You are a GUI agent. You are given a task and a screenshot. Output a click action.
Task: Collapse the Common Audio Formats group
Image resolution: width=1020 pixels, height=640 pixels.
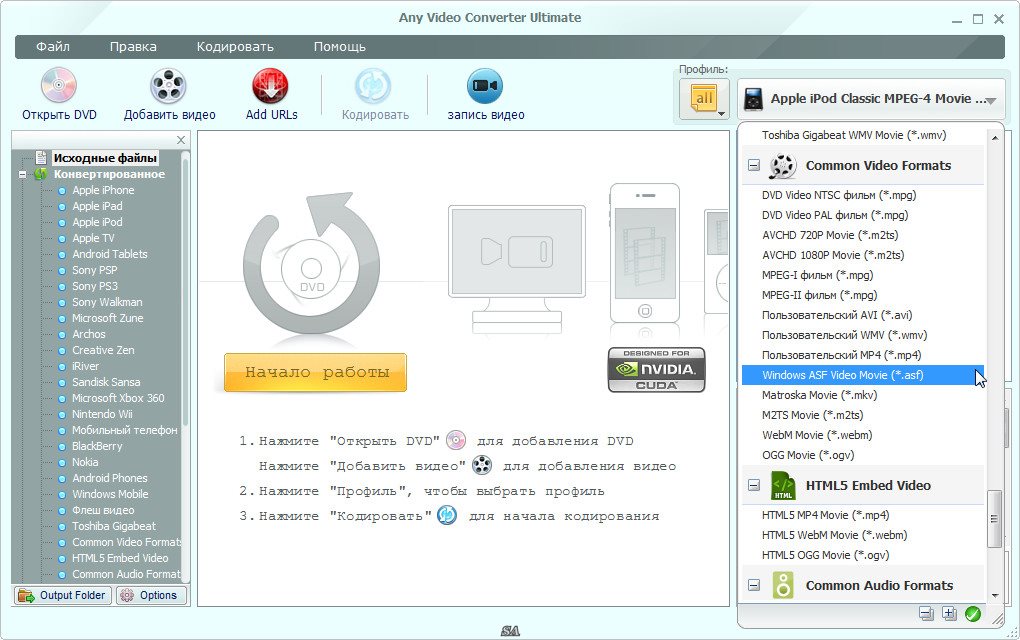(x=753, y=585)
